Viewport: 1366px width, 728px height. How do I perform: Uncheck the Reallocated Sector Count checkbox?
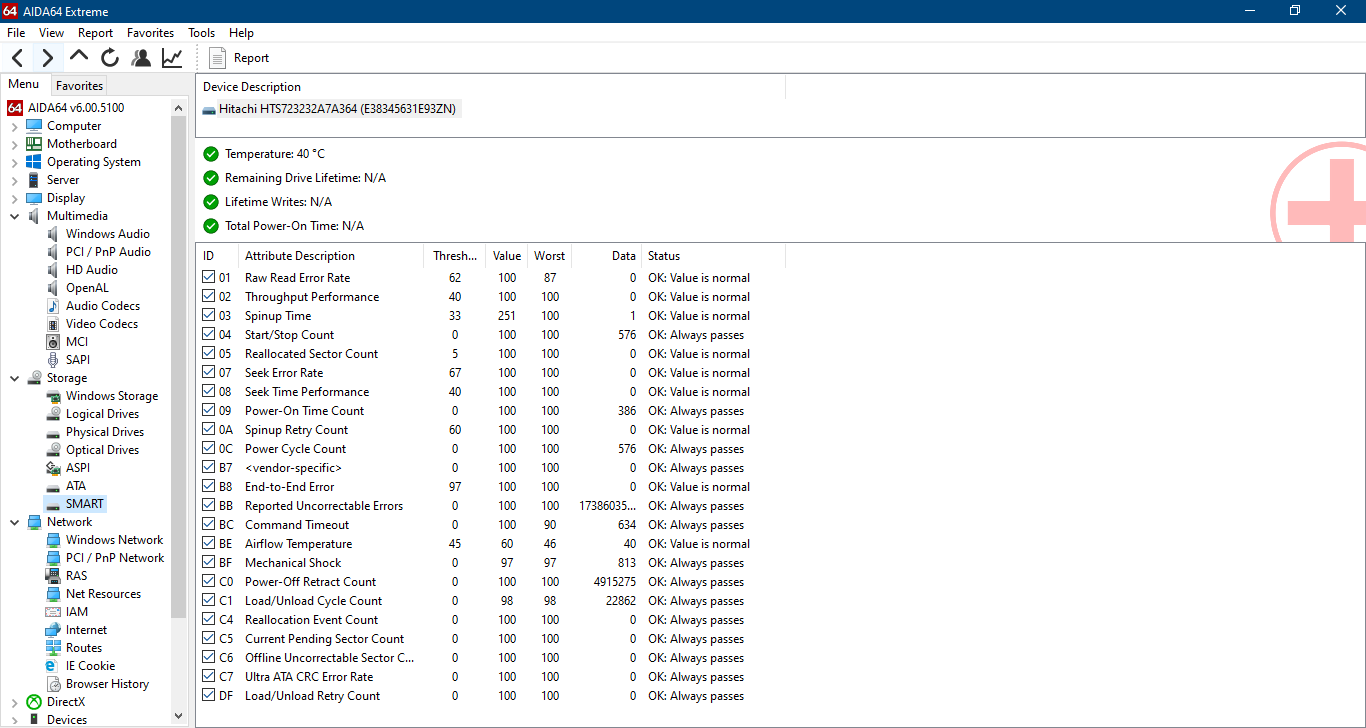[209, 353]
